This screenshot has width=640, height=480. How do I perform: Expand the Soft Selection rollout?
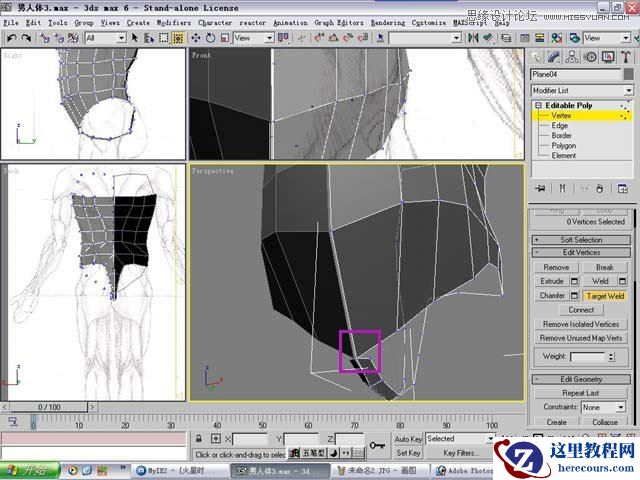[581, 240]
